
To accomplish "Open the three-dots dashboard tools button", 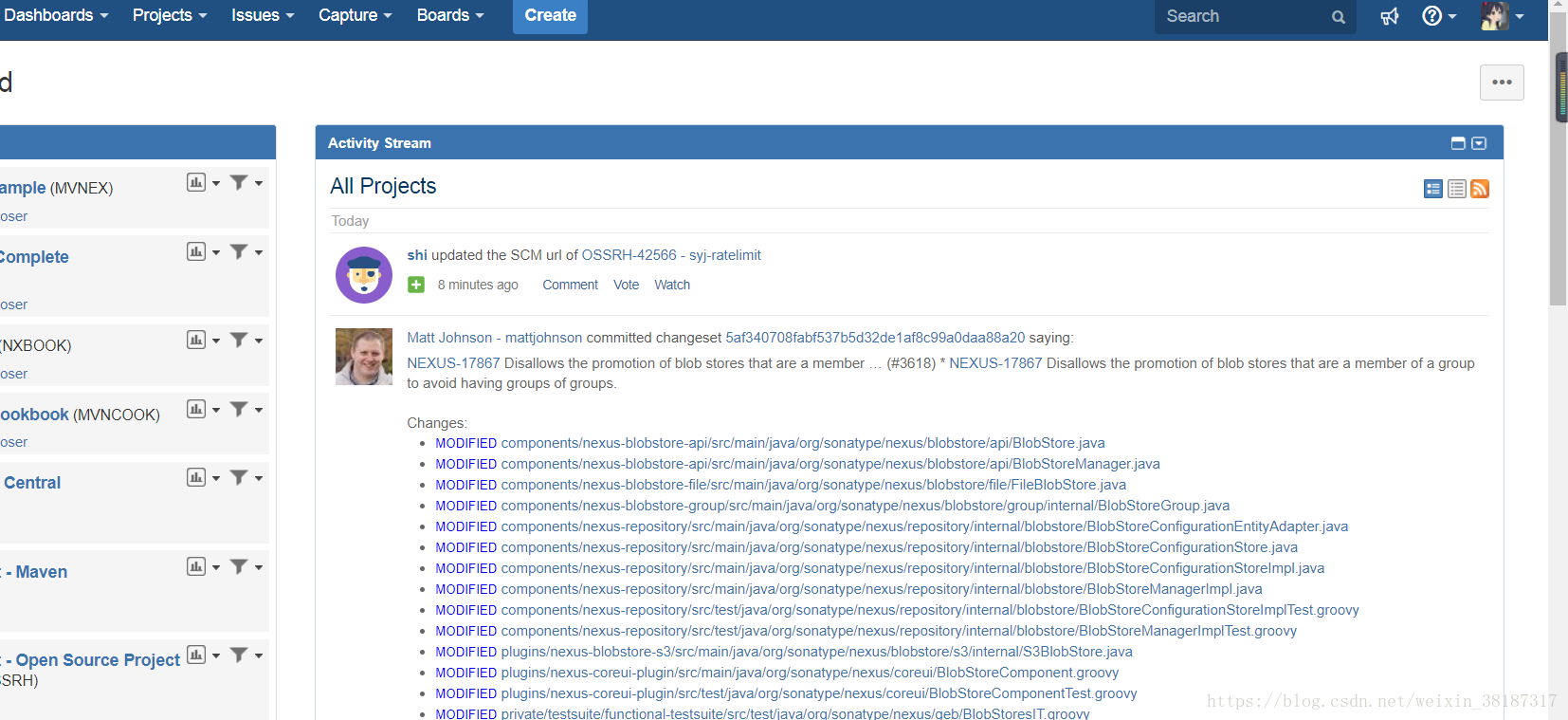I will [x=1502, y=83].
